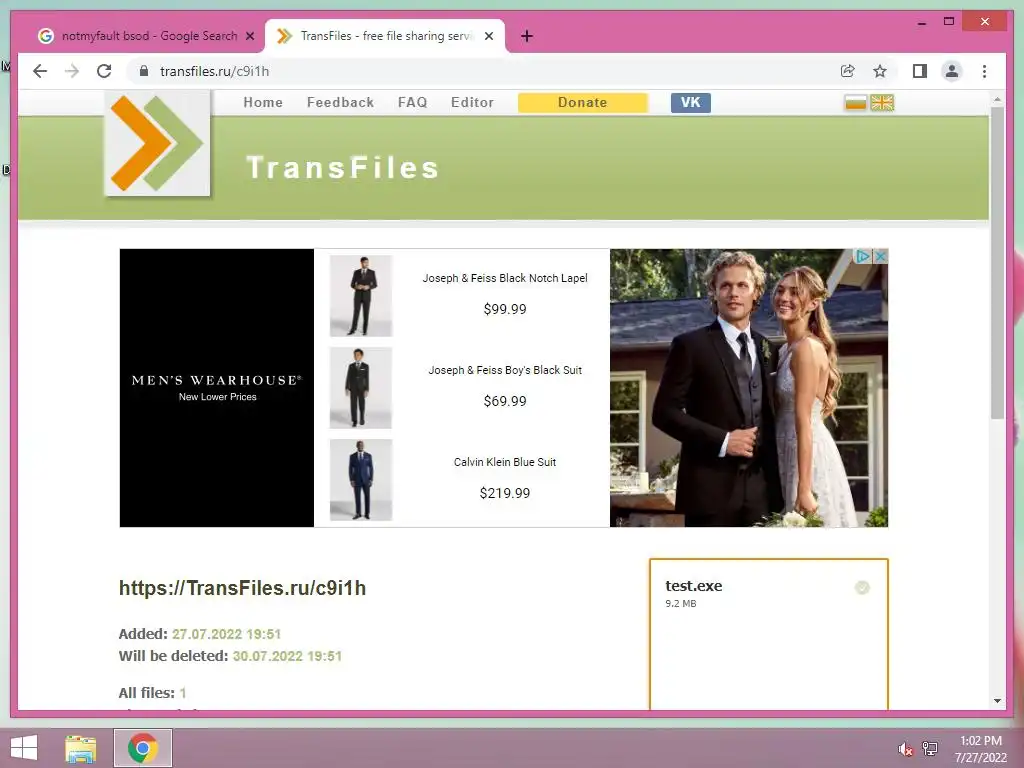Click the Joseph & Feiss Black Notch Lapel ad item
The image size is (1024, 768).
pyautogui.click(x=505, y=278)
